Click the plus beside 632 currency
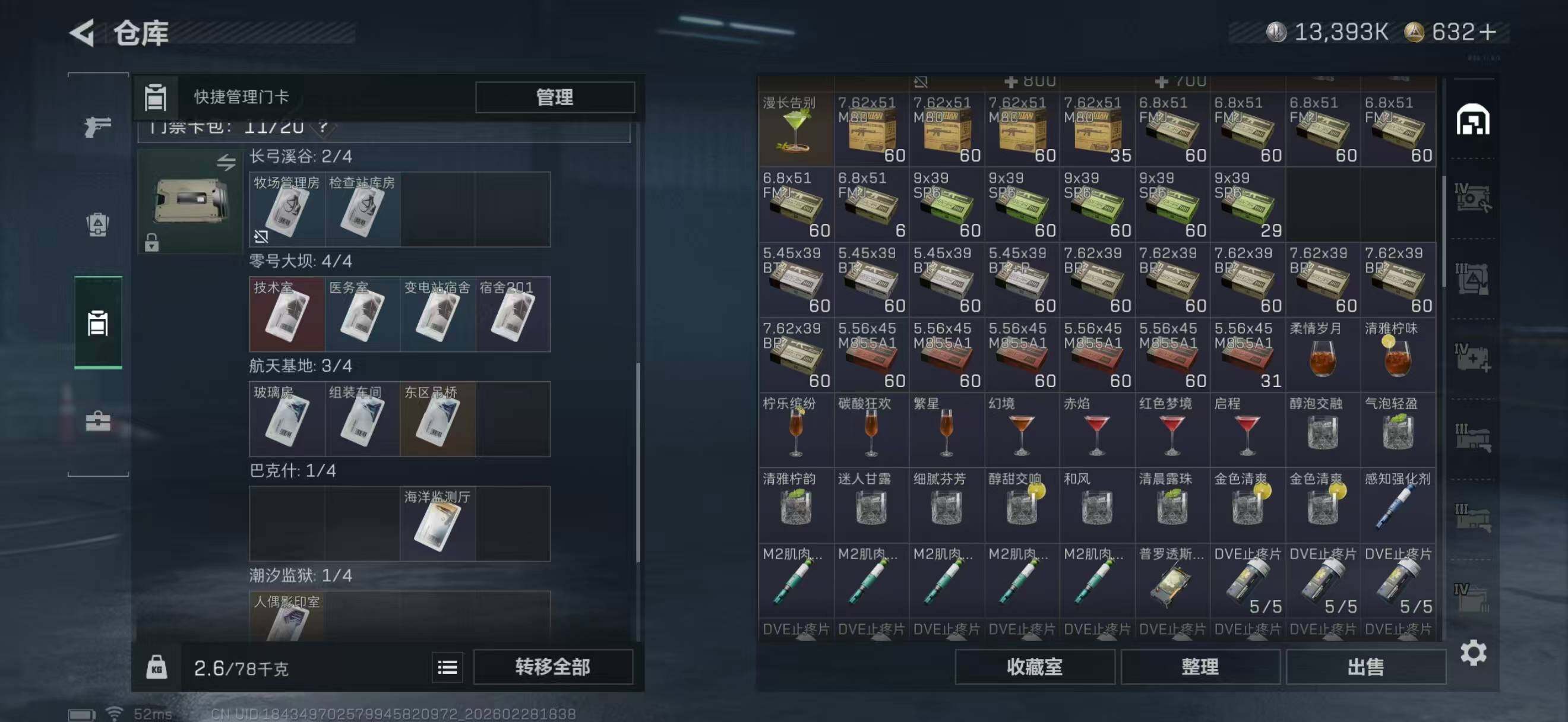Screen dimensions: 1568x722 (1487, 32)
